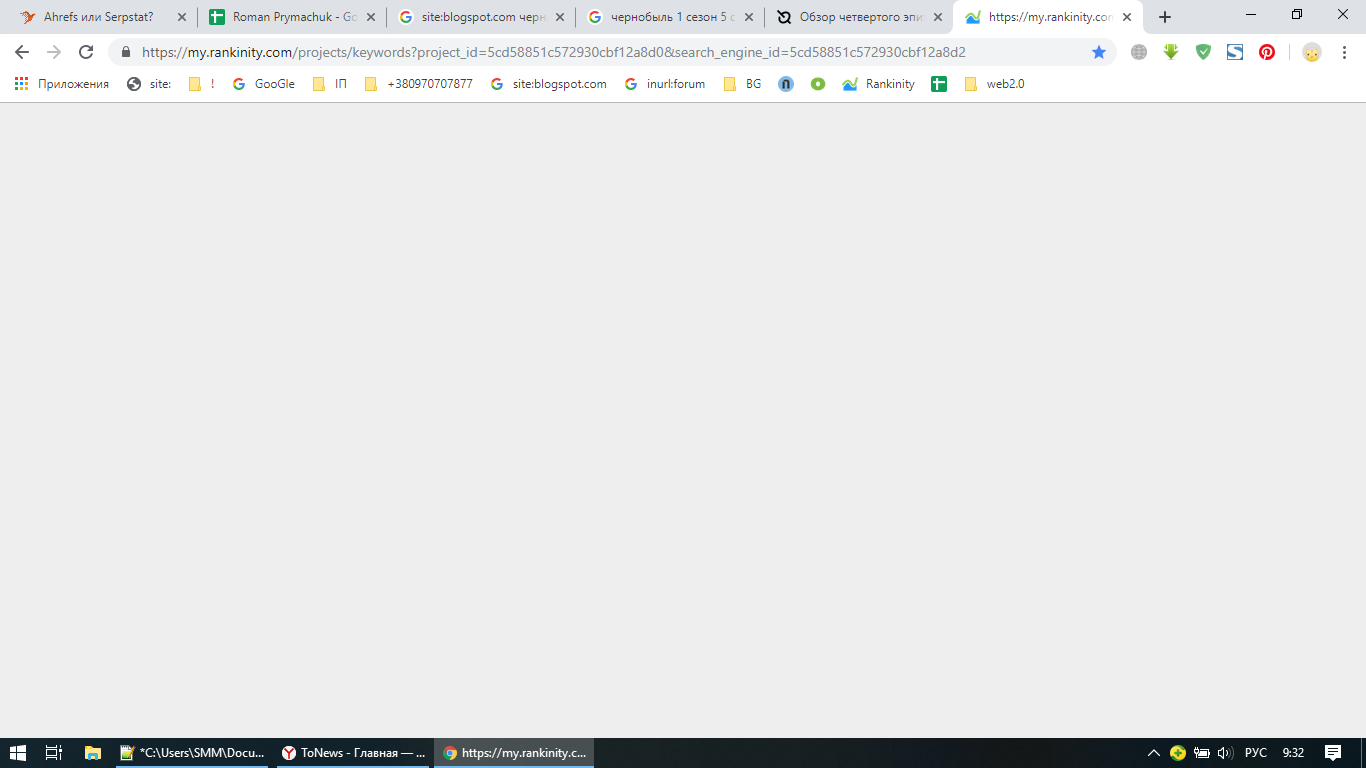Click the browser forward arrow

[54, 52]
